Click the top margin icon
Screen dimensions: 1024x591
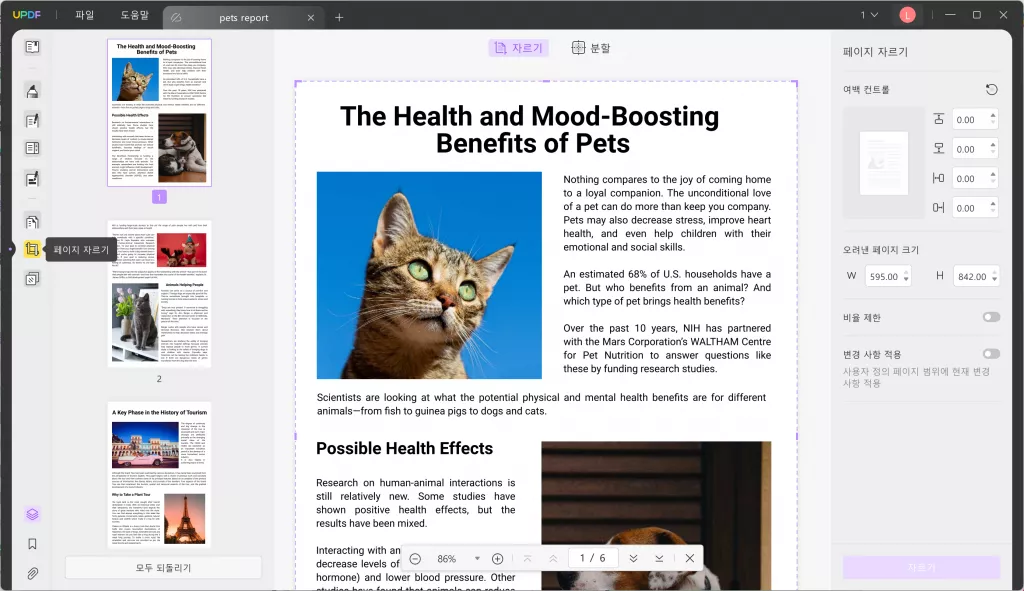[938, 119]
